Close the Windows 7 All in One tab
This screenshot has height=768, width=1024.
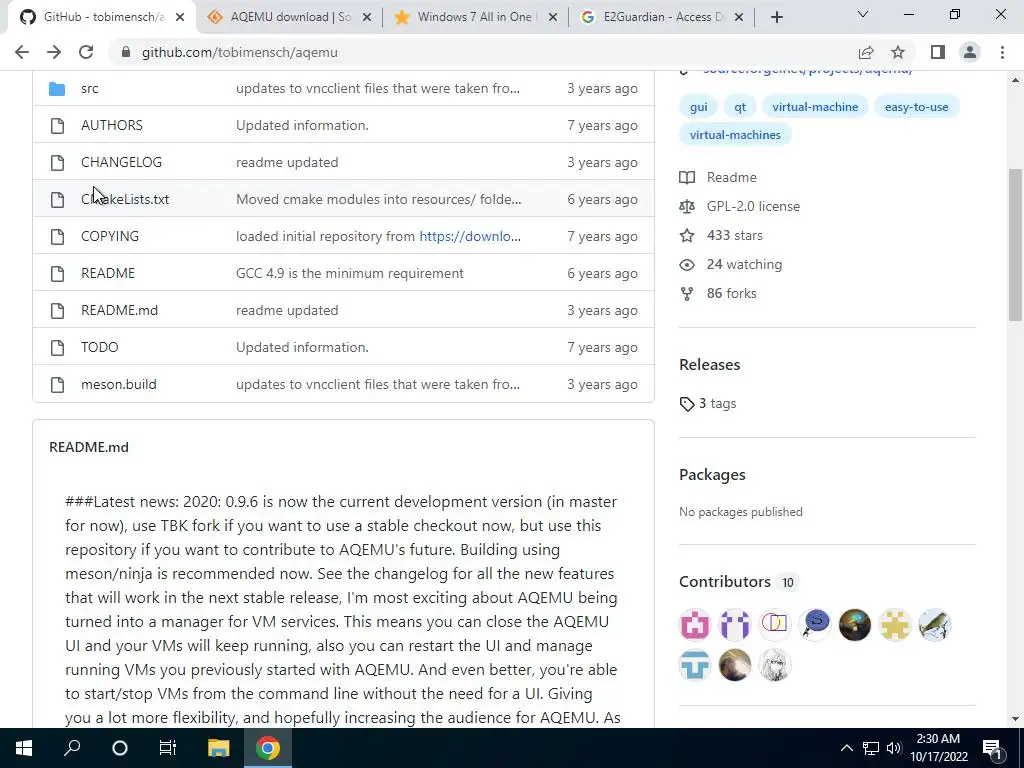pos(552,18)
